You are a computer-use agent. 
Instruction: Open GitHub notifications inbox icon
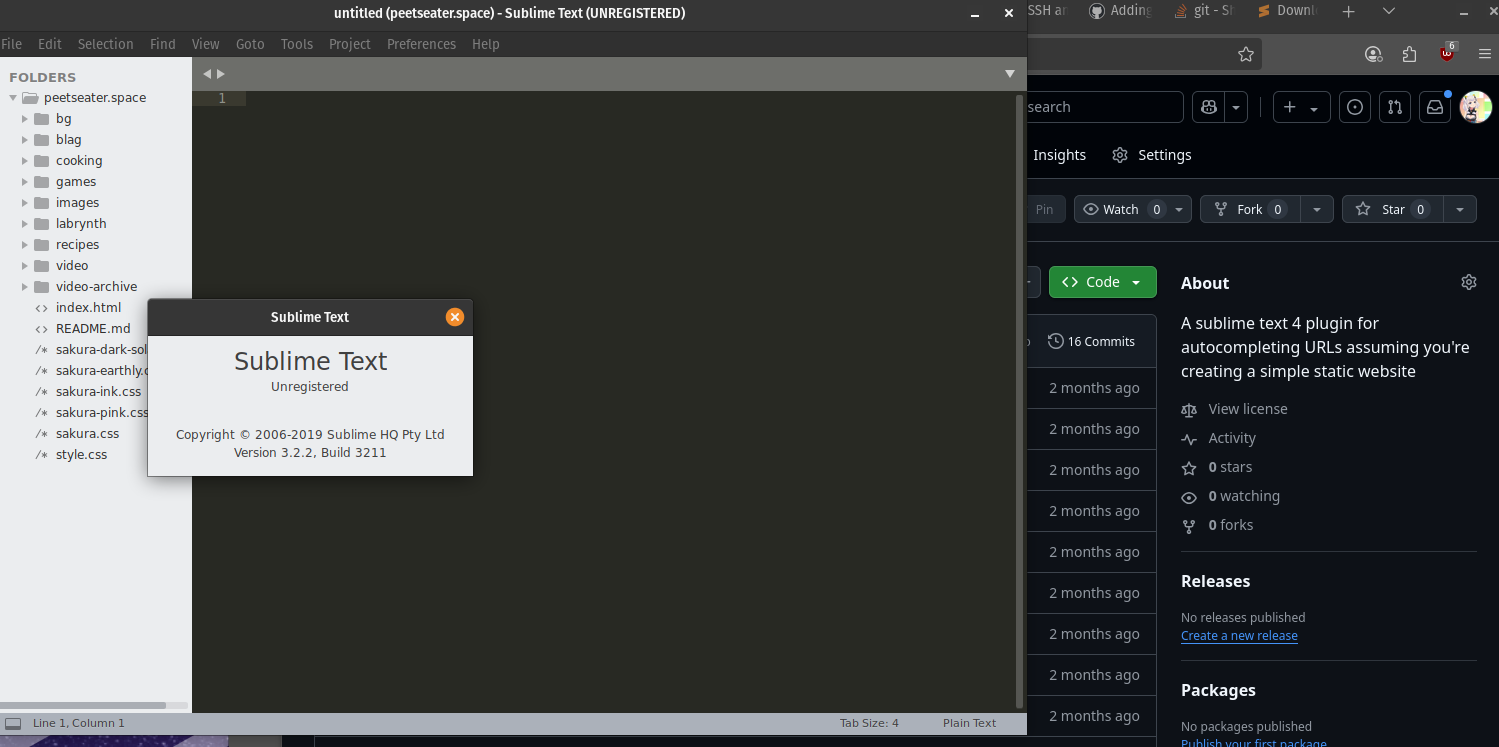(1435, 107)
